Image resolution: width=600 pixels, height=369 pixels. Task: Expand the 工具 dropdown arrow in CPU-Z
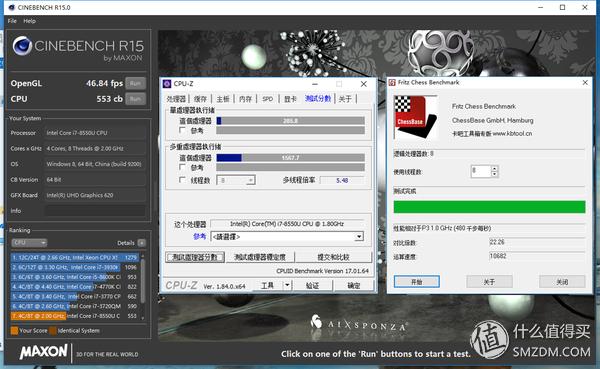(287, 286)
